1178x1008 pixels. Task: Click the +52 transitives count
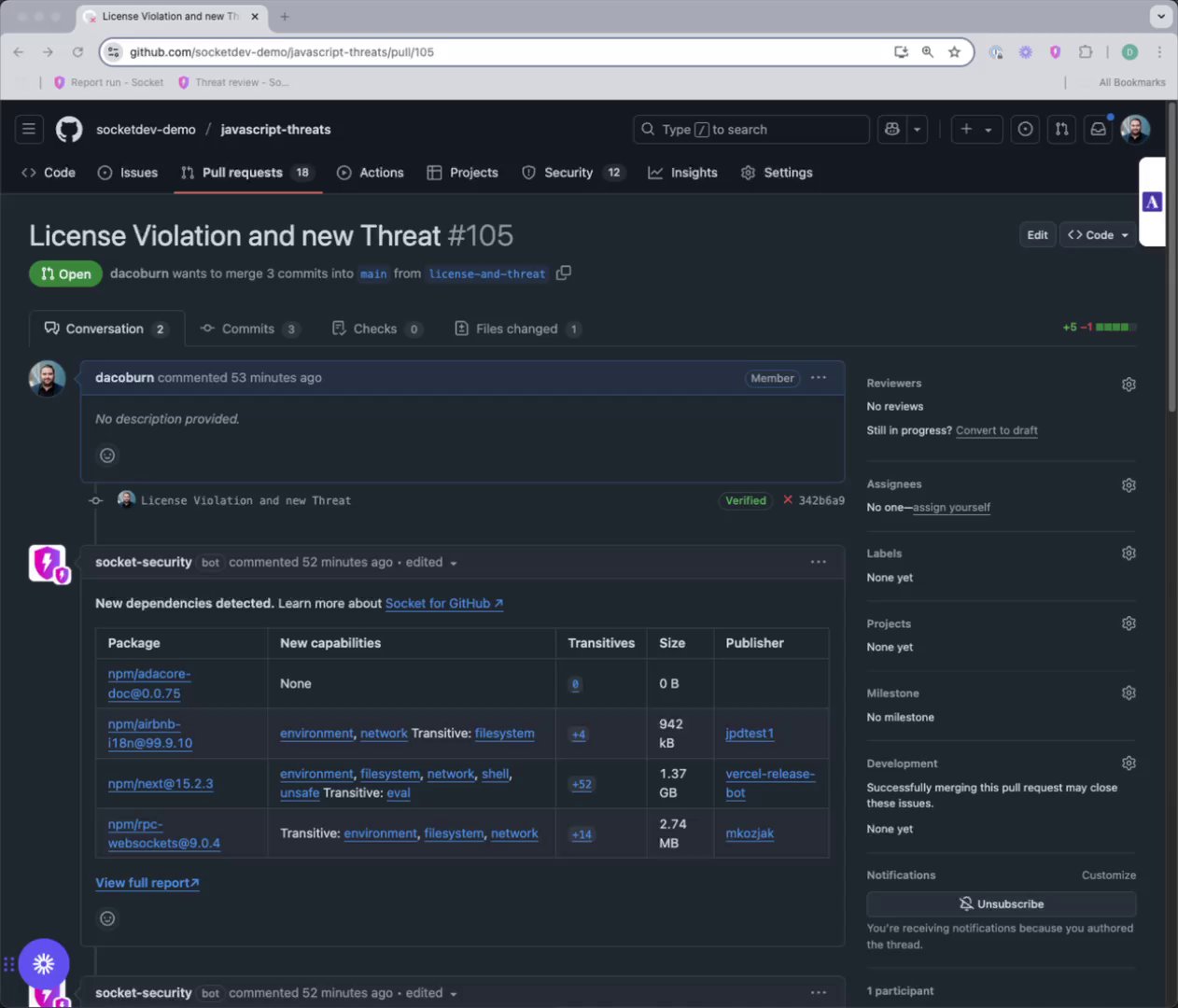[582, 784]
